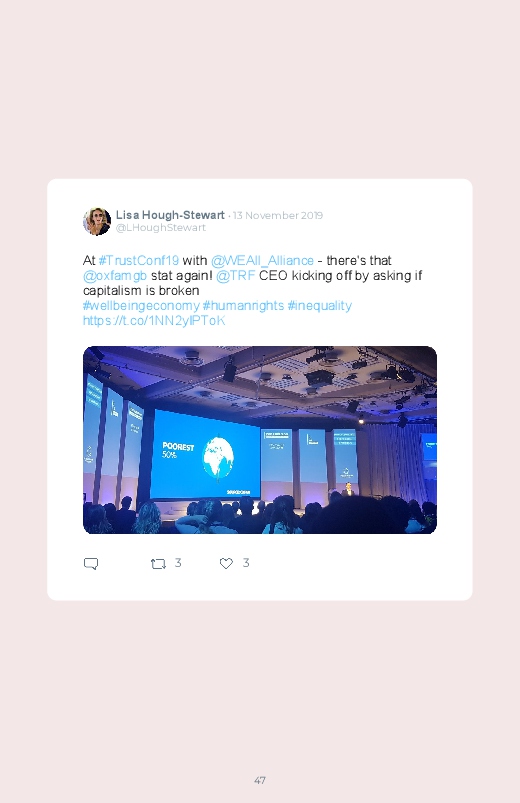Select the #wellbeingeconomy hashtag
520x803 pixels.
141,306
